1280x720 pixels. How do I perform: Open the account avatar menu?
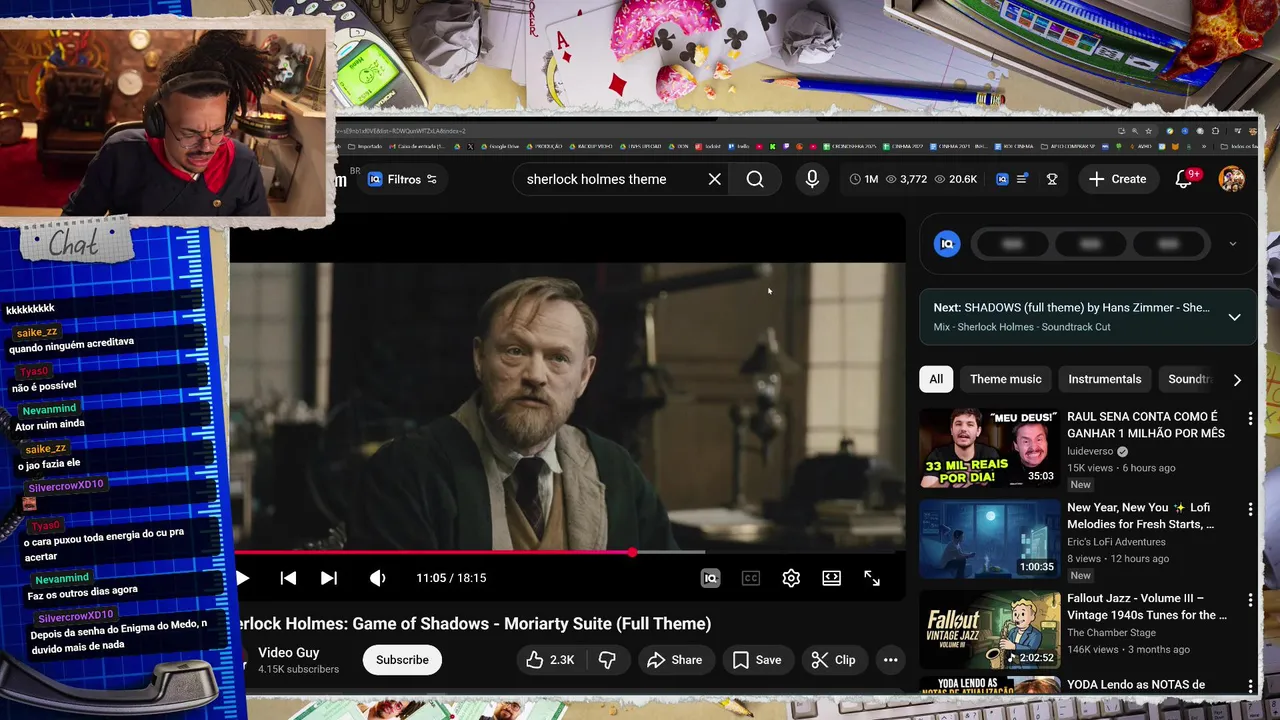point(1232,179)
